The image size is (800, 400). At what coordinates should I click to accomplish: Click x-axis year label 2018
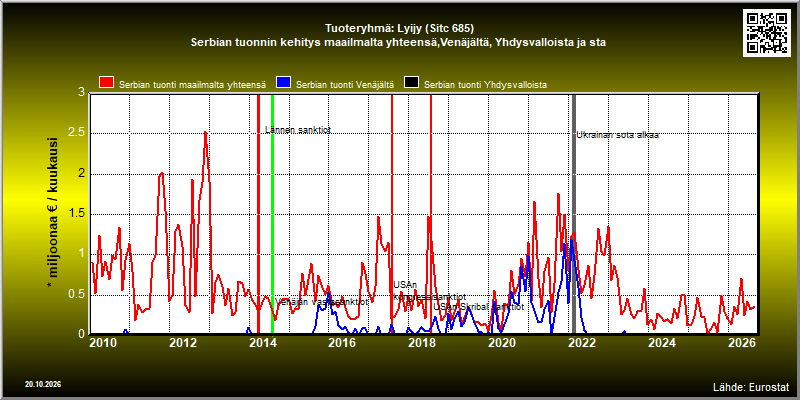422,343
